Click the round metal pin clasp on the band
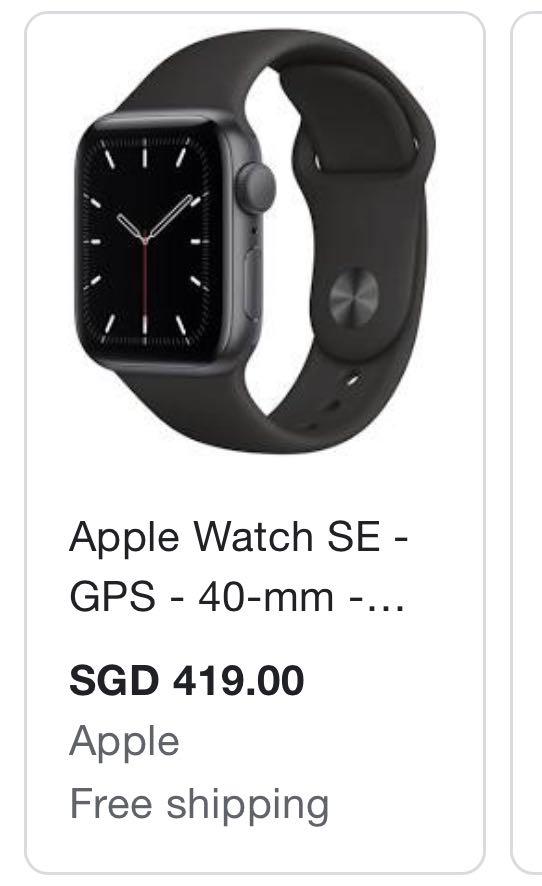The width and height of the screenshot is (542, 886). (x=354, y=297)
